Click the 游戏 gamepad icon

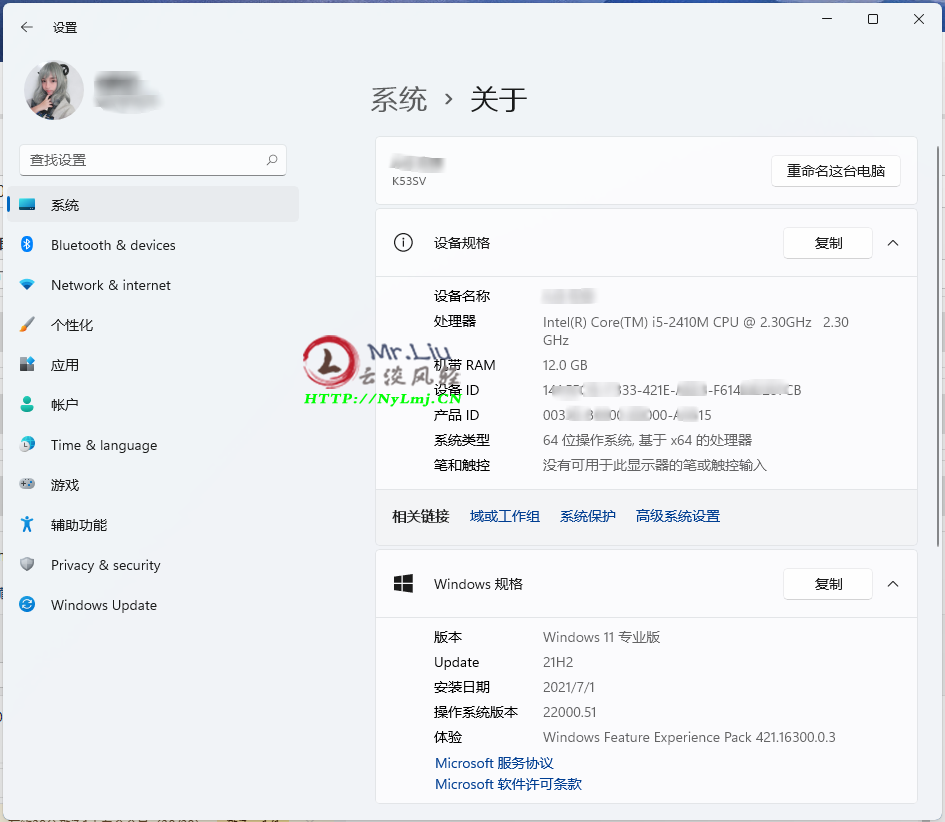[x=27, y=483]
